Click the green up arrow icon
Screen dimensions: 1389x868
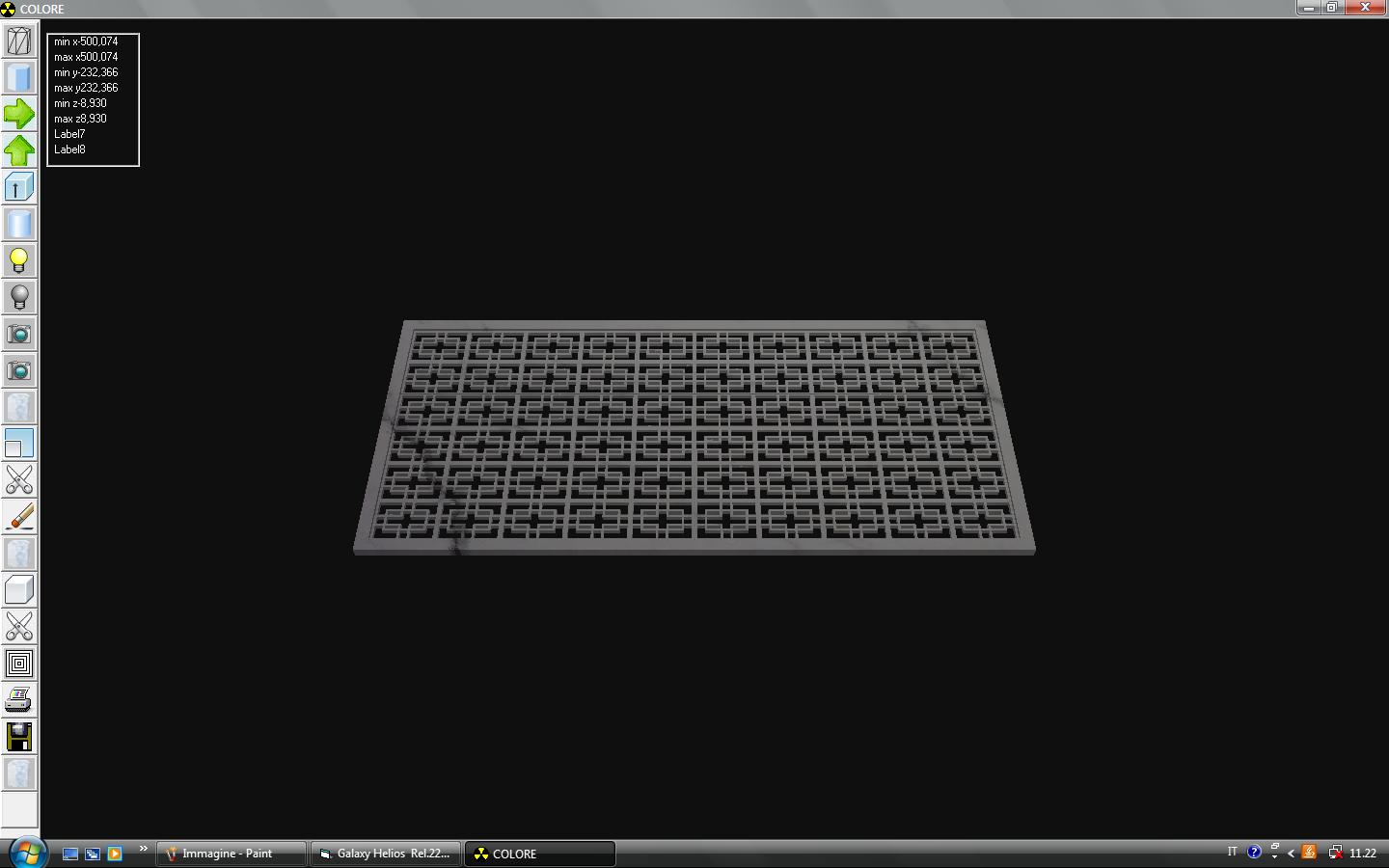tap(19, 150)
